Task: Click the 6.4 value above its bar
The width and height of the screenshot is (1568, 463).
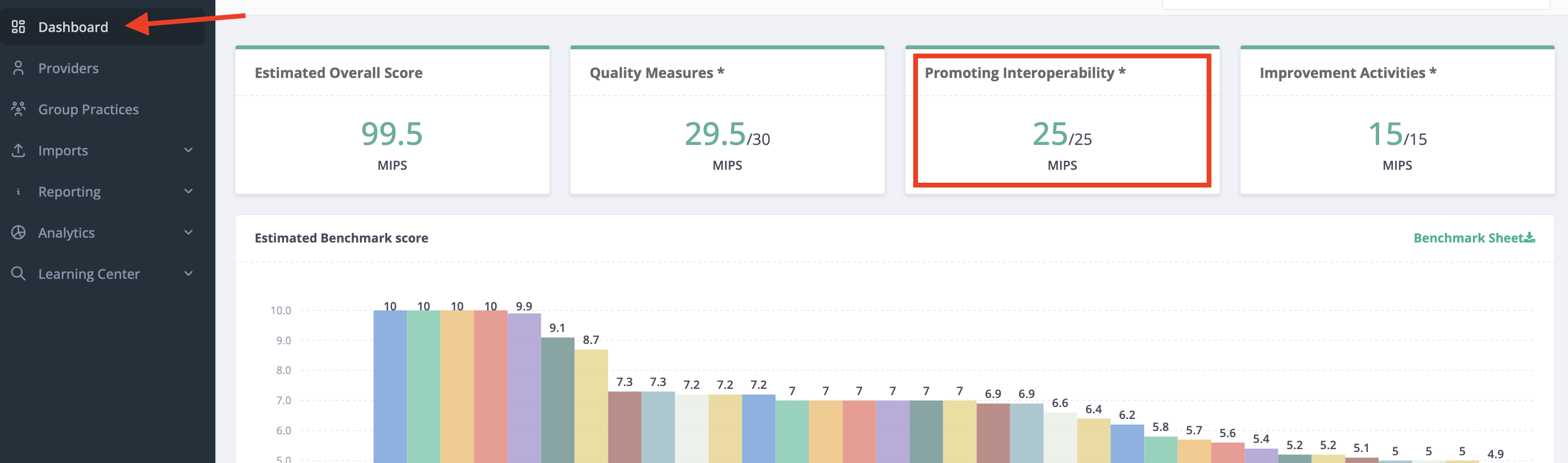Action: click(x=1094, y=409)
